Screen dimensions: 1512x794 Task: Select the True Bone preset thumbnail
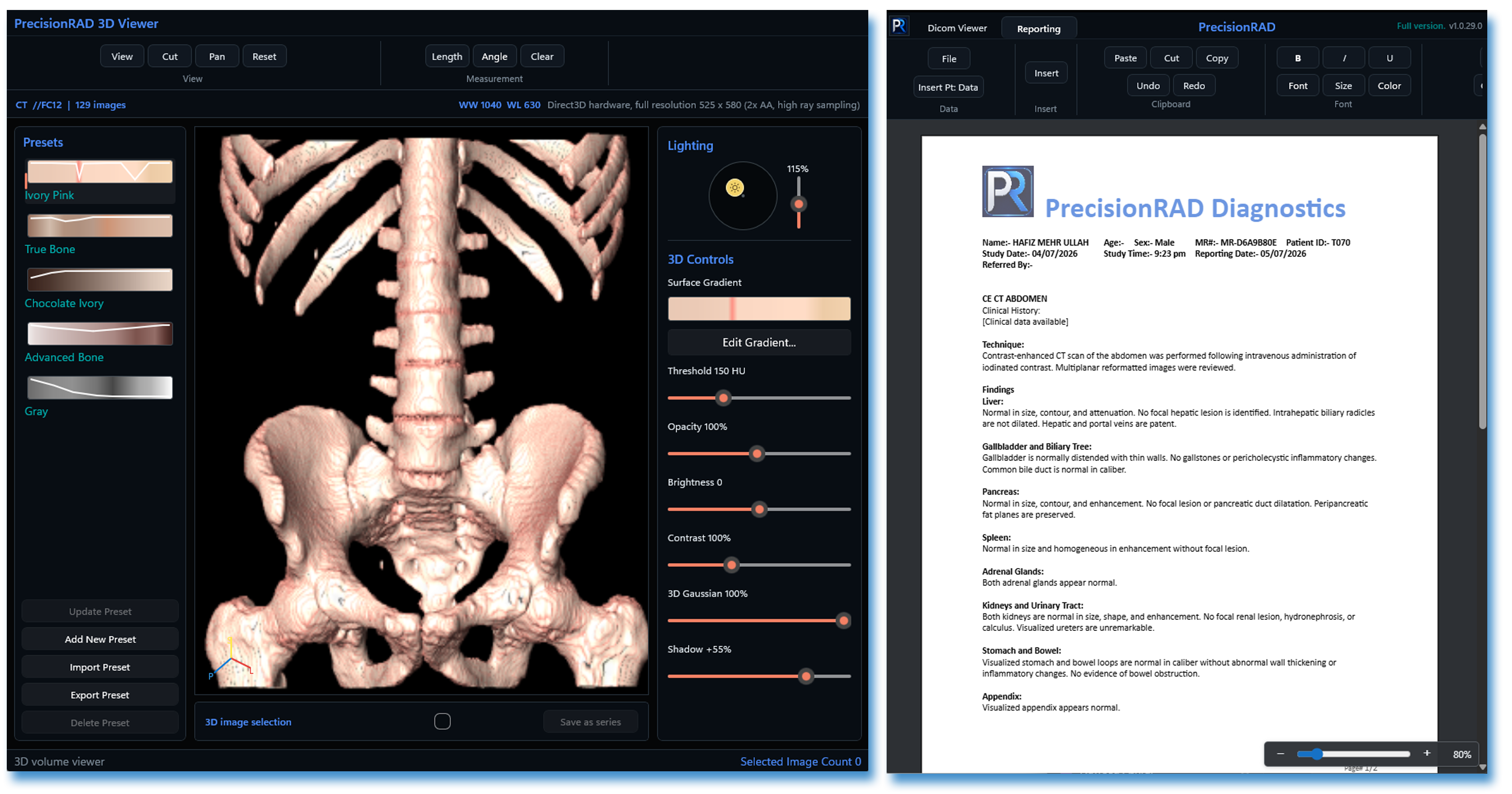[100, 226]
